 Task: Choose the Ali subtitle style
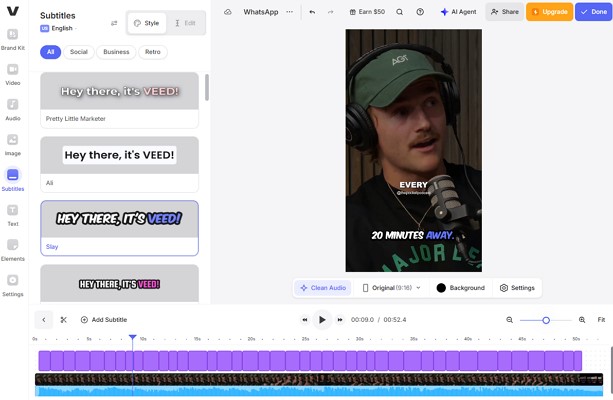tap(119, 164)
